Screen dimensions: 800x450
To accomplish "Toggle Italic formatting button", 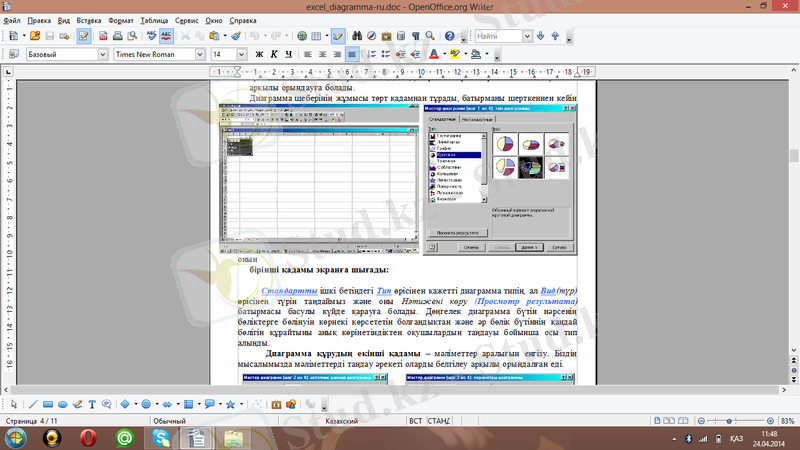I will tap(273, 54).
